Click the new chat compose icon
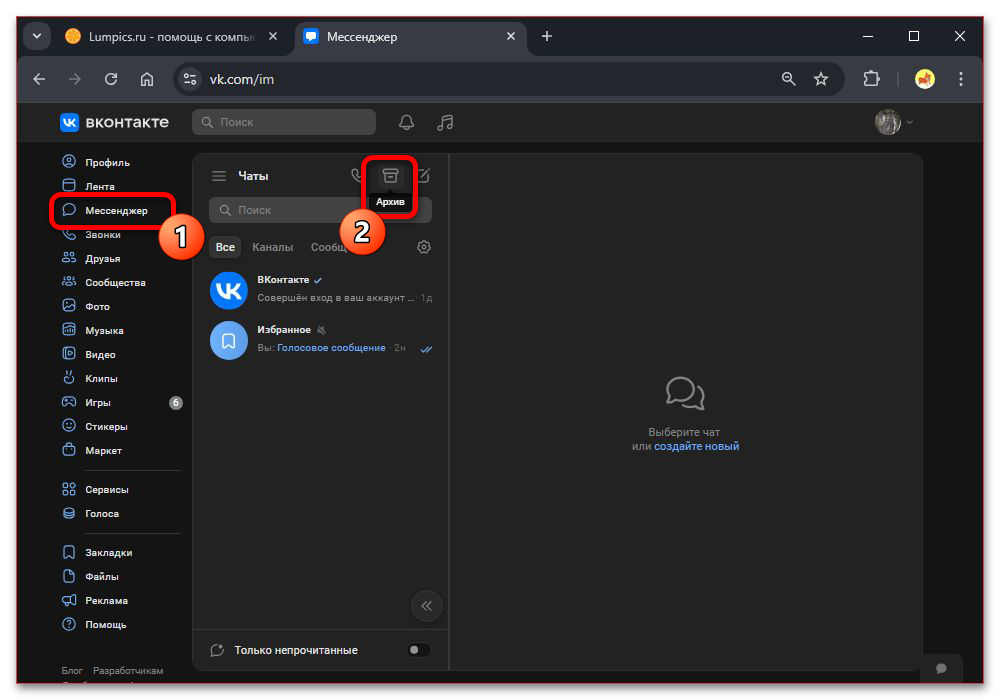This screenshot has height=700, width=1000. click(x=425, y=175)
